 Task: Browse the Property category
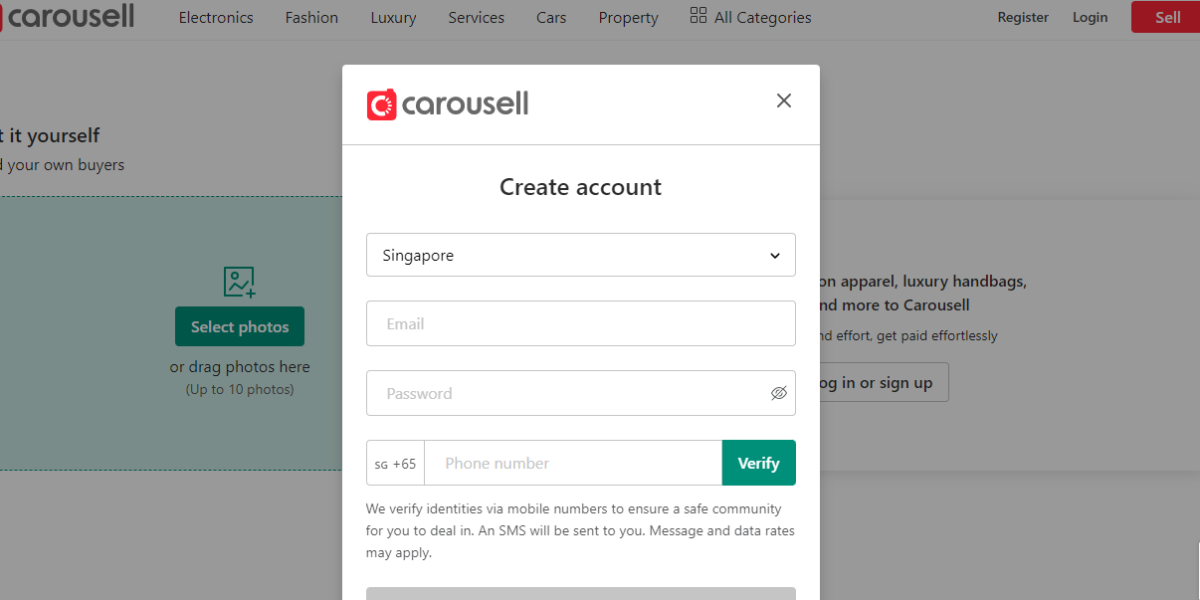[628, 17]
